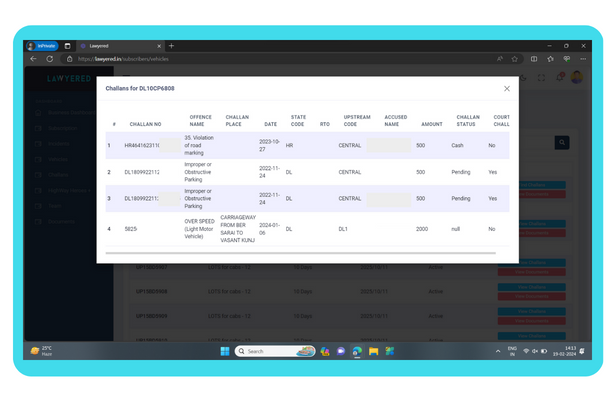Open the InPrivate profile indicator

click(42, 46)
